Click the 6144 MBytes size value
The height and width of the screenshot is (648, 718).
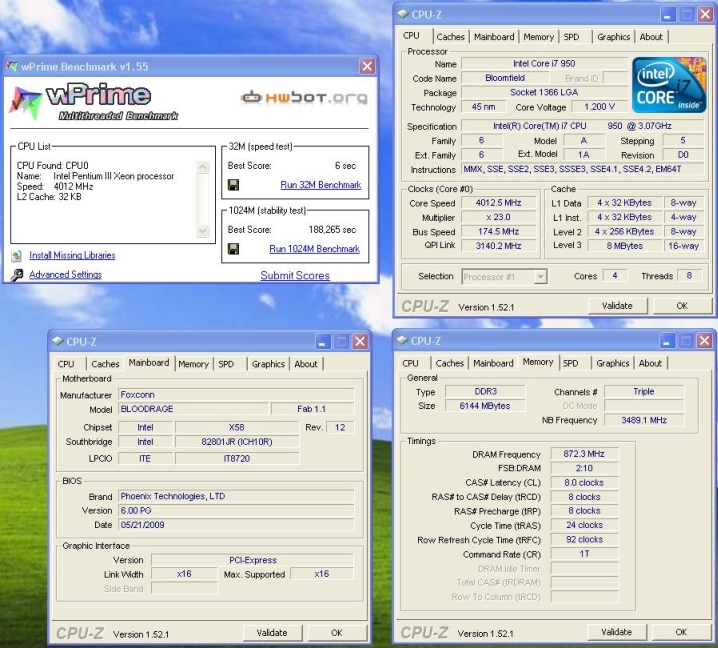pyautogui.click(x=485, y=406)
